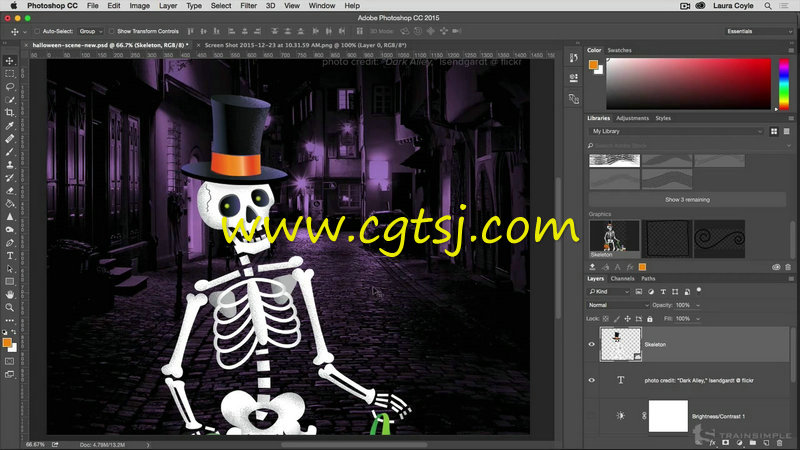Hide the Skeleton layer
The image size is (800, 450).
pyautogui.click(x=592, y=344)
